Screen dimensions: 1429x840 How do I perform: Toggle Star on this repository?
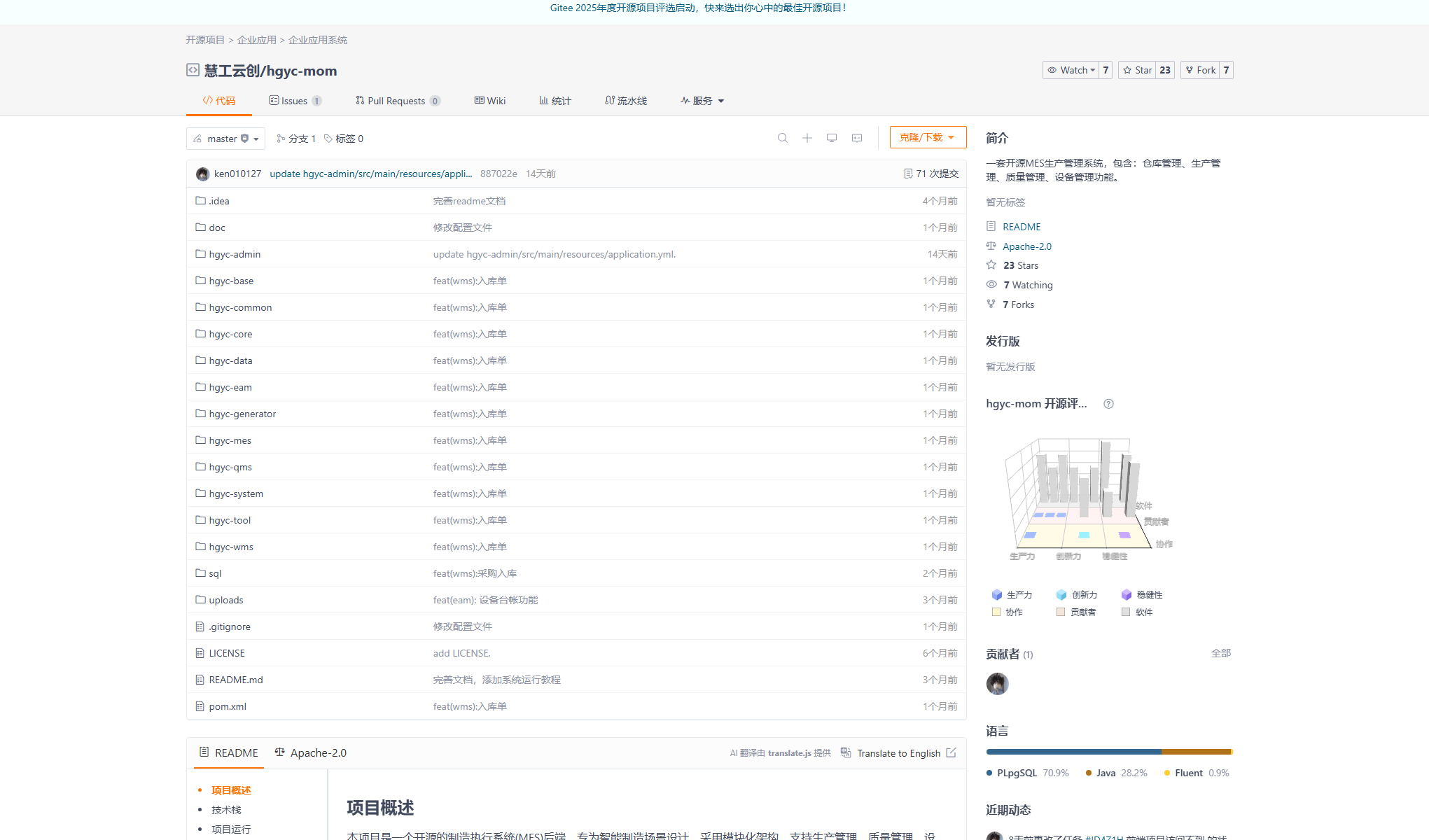(x=1137, y=70)
